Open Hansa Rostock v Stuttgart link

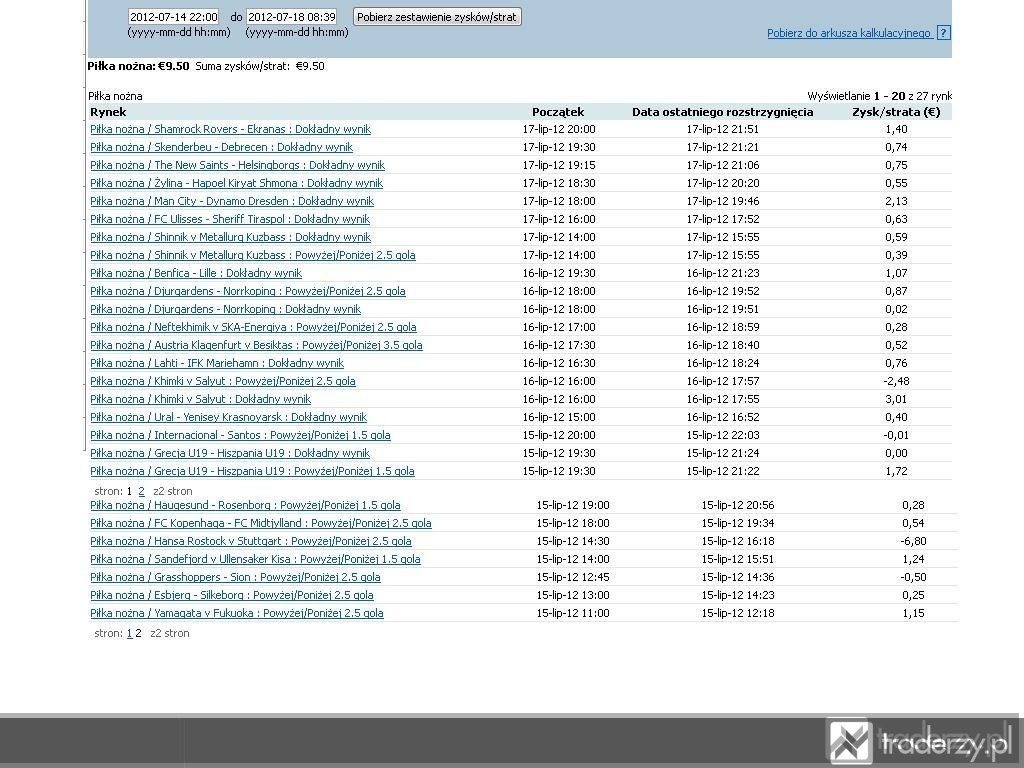[251, 541]
